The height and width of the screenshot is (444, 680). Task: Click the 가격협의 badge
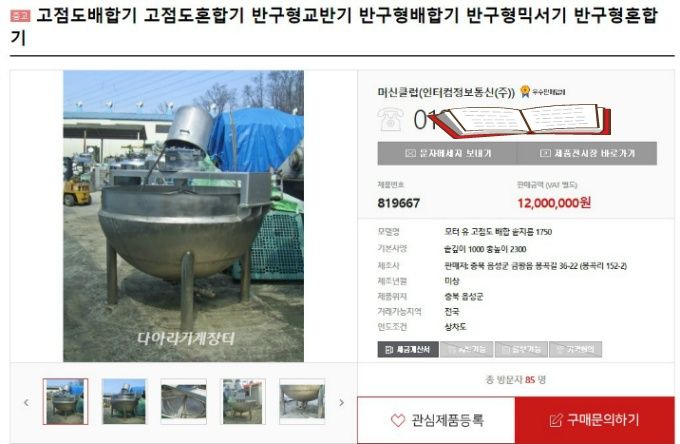(575, 349)
